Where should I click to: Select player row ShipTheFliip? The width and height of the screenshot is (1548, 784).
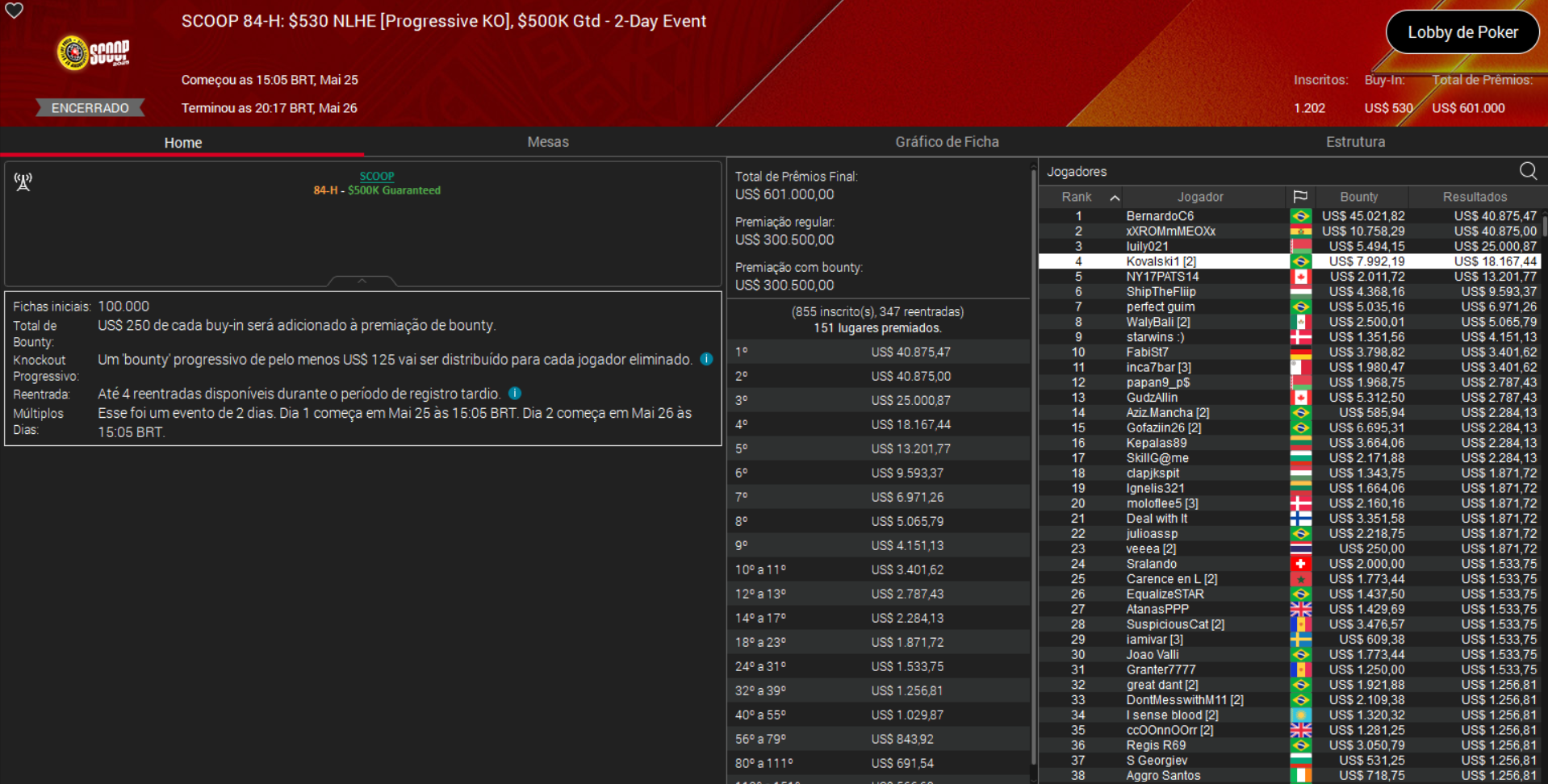click(x=1290, y=292)
